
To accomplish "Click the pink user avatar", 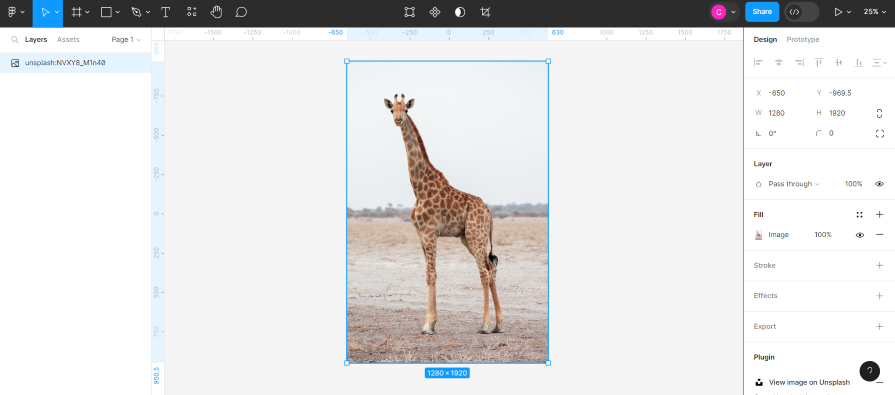I will click(x=719, y=12).
